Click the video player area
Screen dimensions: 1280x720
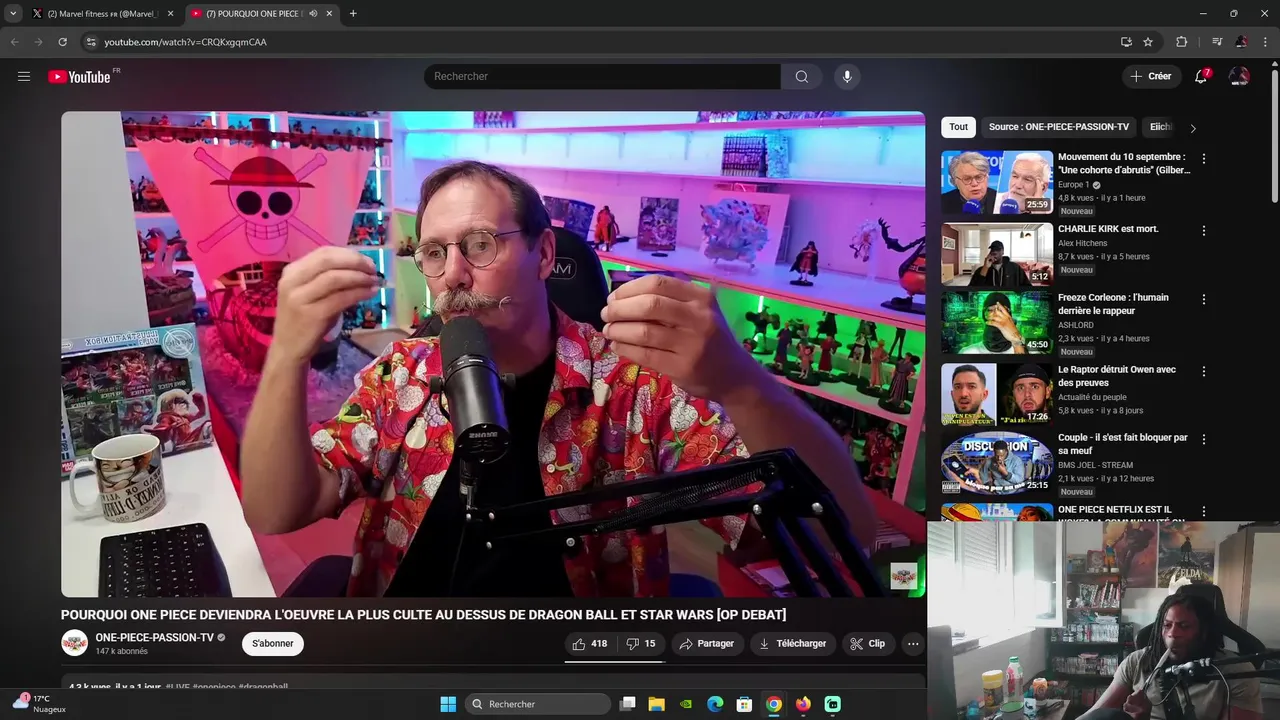pos(493,354)
